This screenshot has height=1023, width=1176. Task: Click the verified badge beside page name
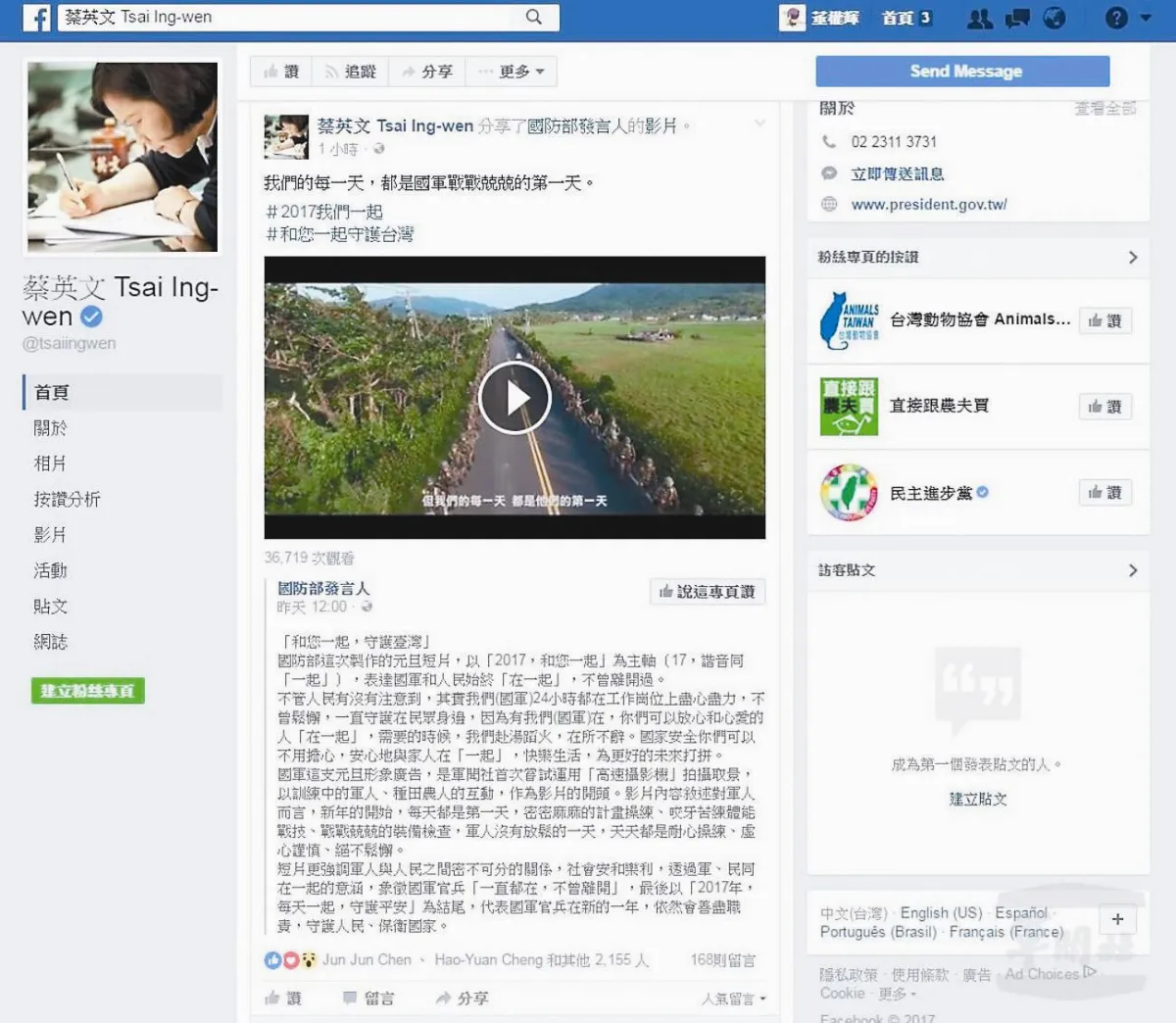click(x=91, y=317)
